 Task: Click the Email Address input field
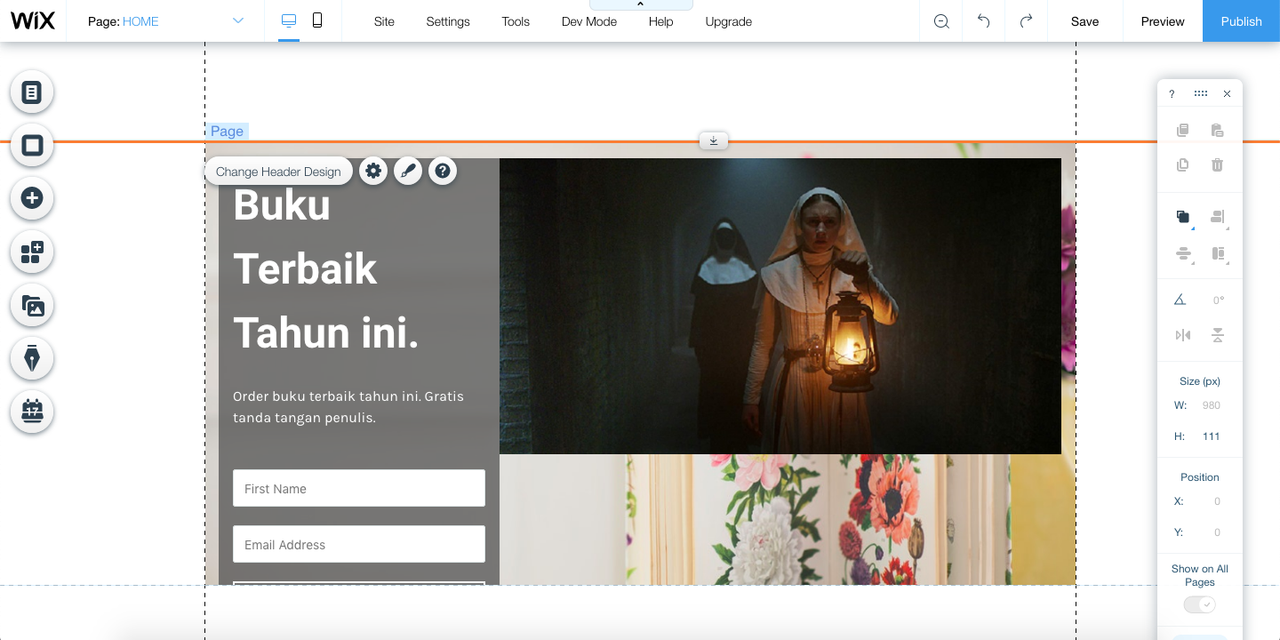click(359, 544)
